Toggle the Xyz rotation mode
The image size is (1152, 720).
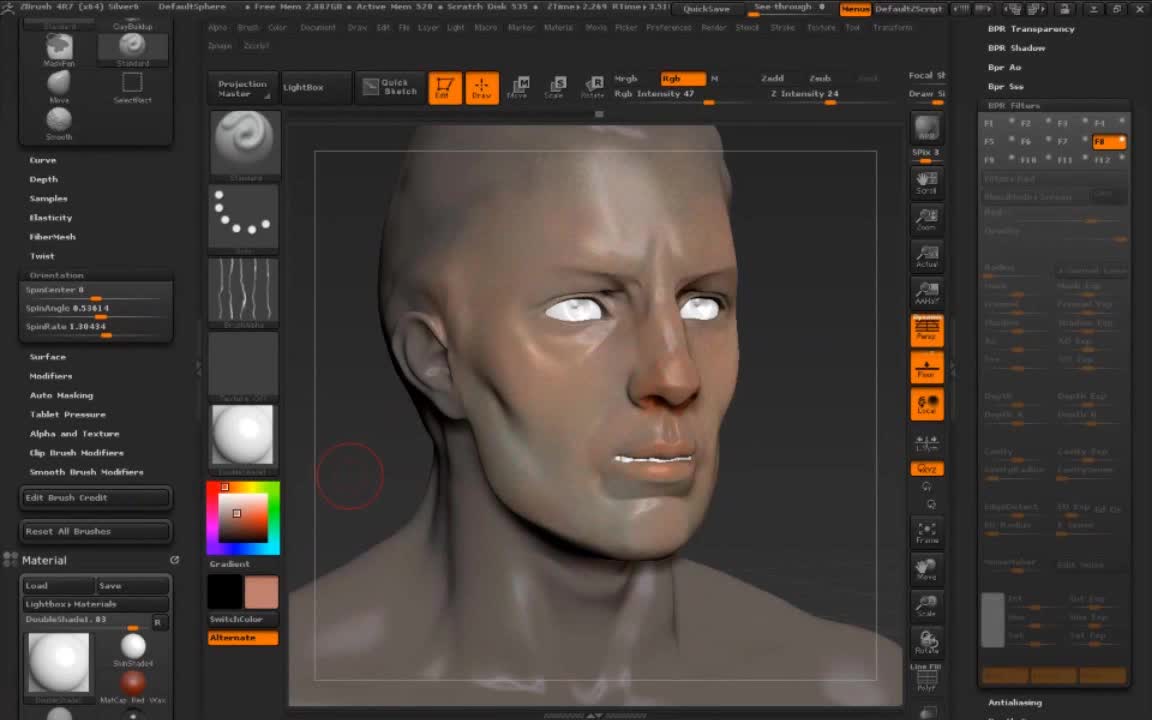click(926, 469)
